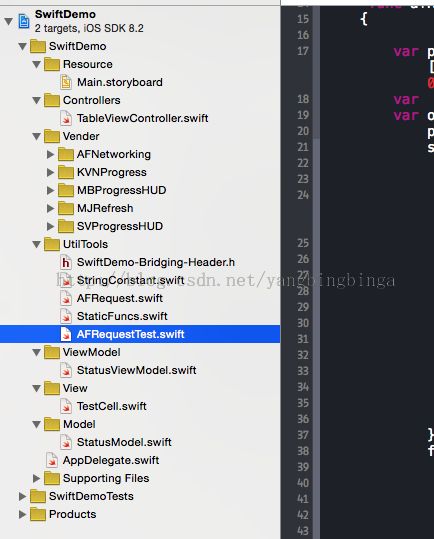The image size is (434, 539).
Task: Open the SwiftDemo-Bridging-Header.h header icon
Action: tap(66, 262)
